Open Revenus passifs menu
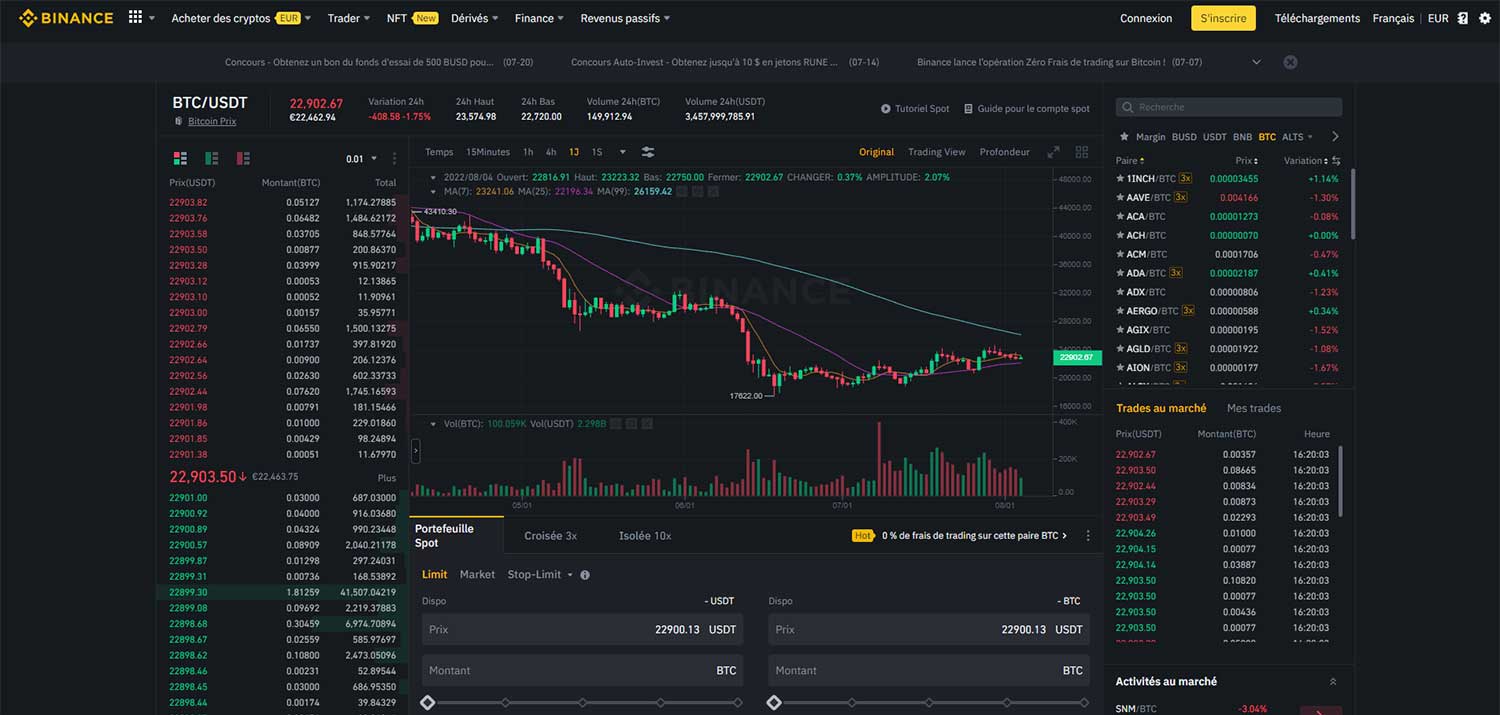 tap(625, 18)
